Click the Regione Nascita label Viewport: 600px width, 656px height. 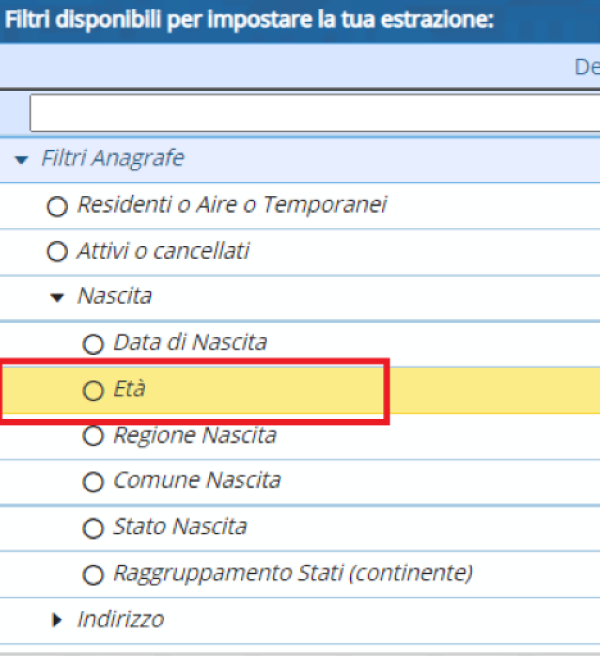point(195,435)
